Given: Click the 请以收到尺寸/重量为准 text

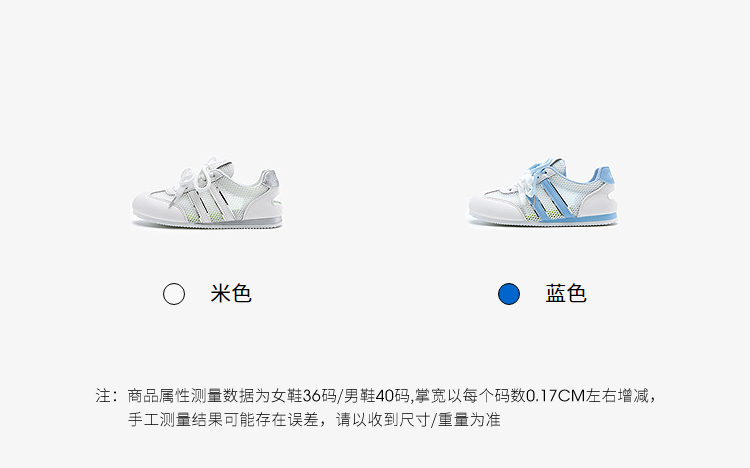Looking at the screenshot, I should click(418, 420).
